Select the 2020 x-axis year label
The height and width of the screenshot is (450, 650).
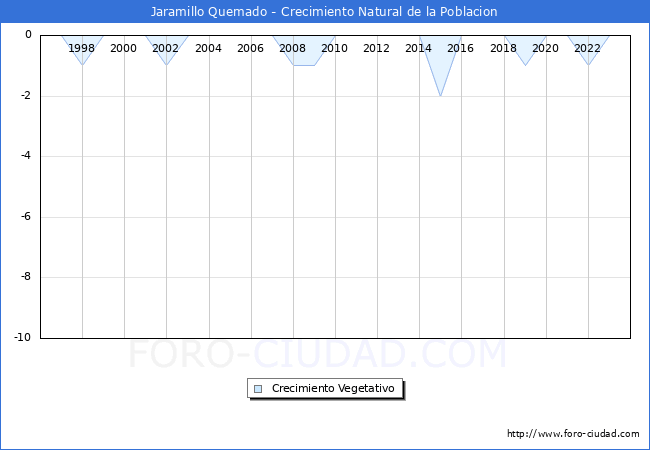coord(545,48)
